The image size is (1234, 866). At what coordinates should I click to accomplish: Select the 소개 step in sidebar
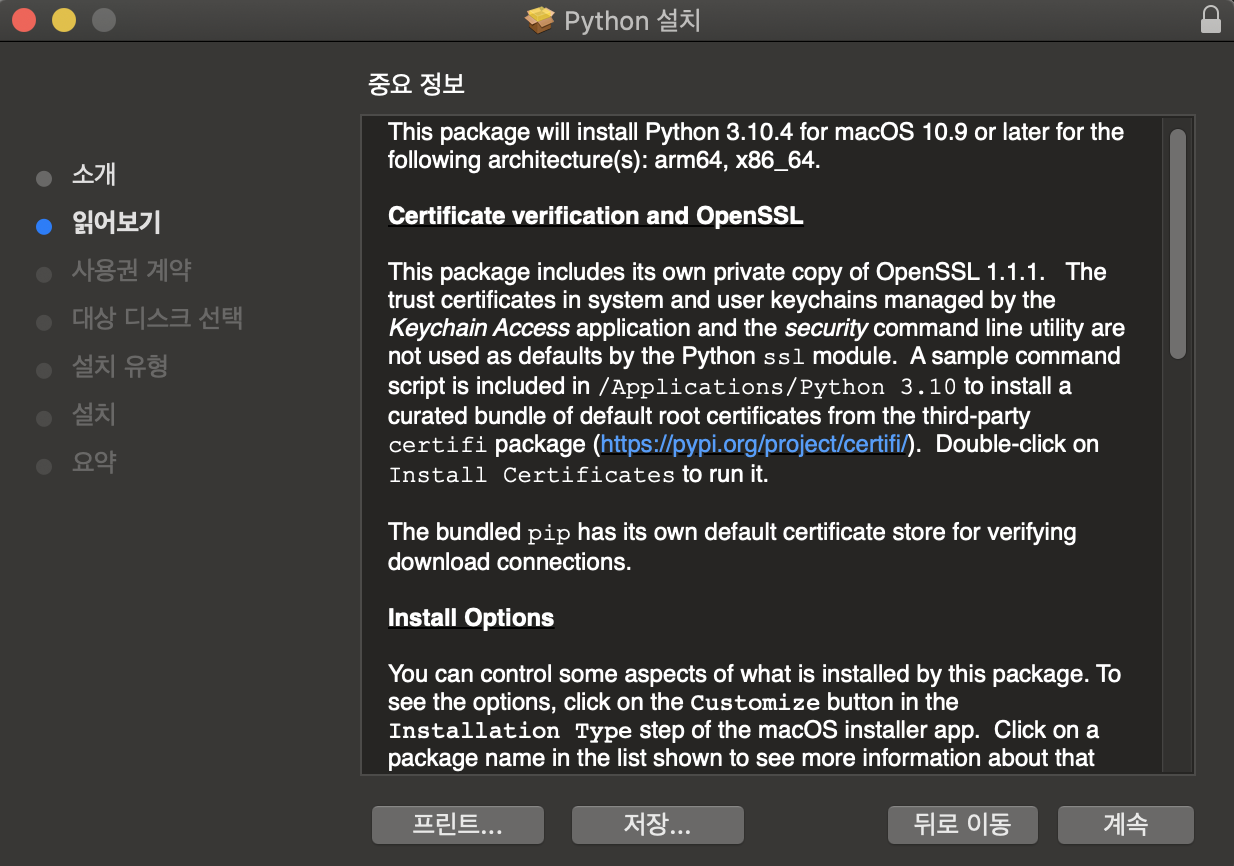coord(94,175)
